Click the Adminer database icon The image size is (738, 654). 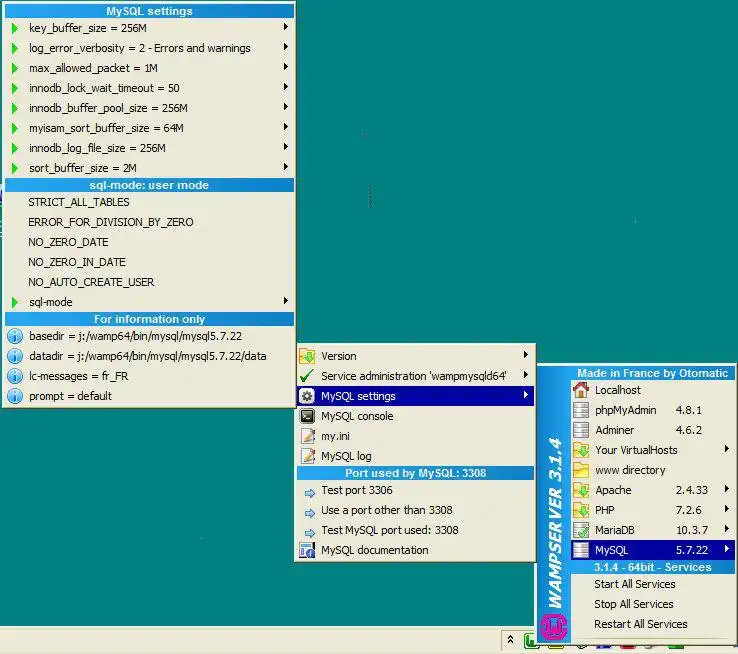581,430
